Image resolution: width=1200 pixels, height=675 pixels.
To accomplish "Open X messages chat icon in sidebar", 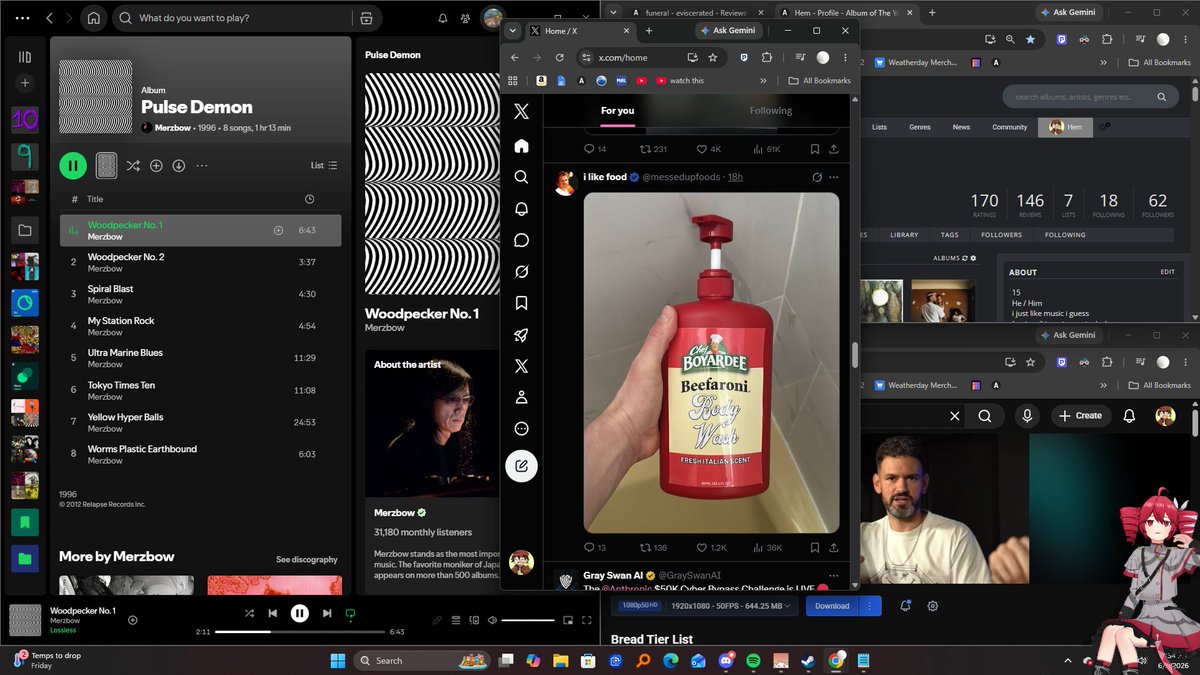I will (x=521, y=240).
